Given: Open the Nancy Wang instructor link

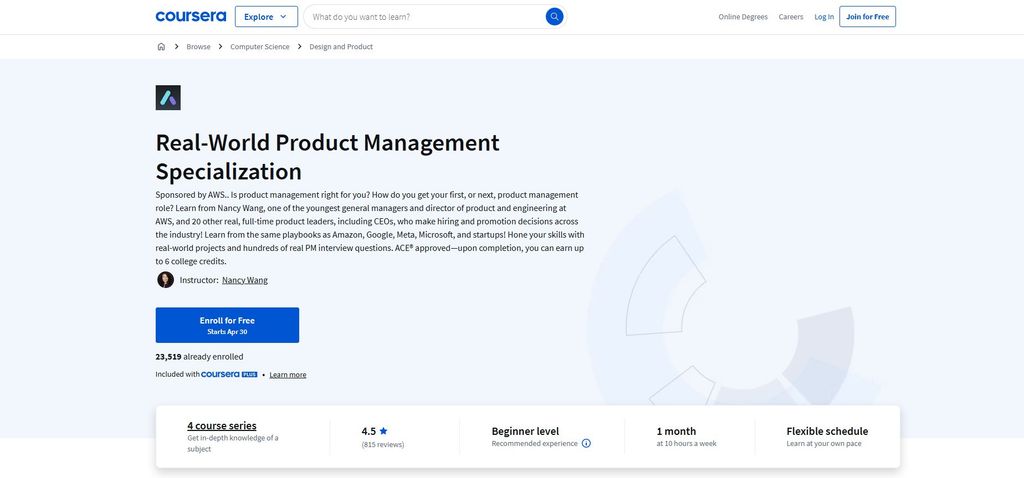Looking at the screenshot, I should tap(245, 280).
